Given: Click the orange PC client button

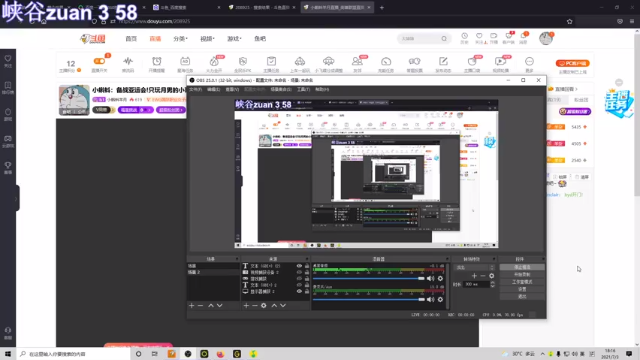Looking at the screenshot, I should point(572,63).
